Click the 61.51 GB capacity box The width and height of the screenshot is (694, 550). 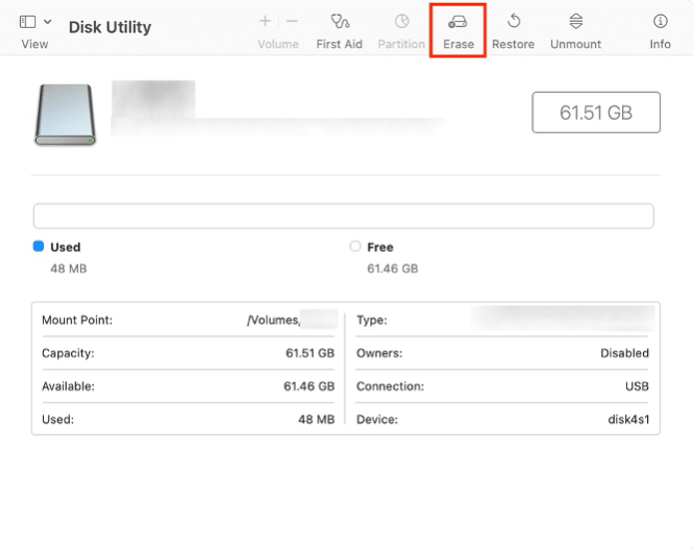pos(596,112)
